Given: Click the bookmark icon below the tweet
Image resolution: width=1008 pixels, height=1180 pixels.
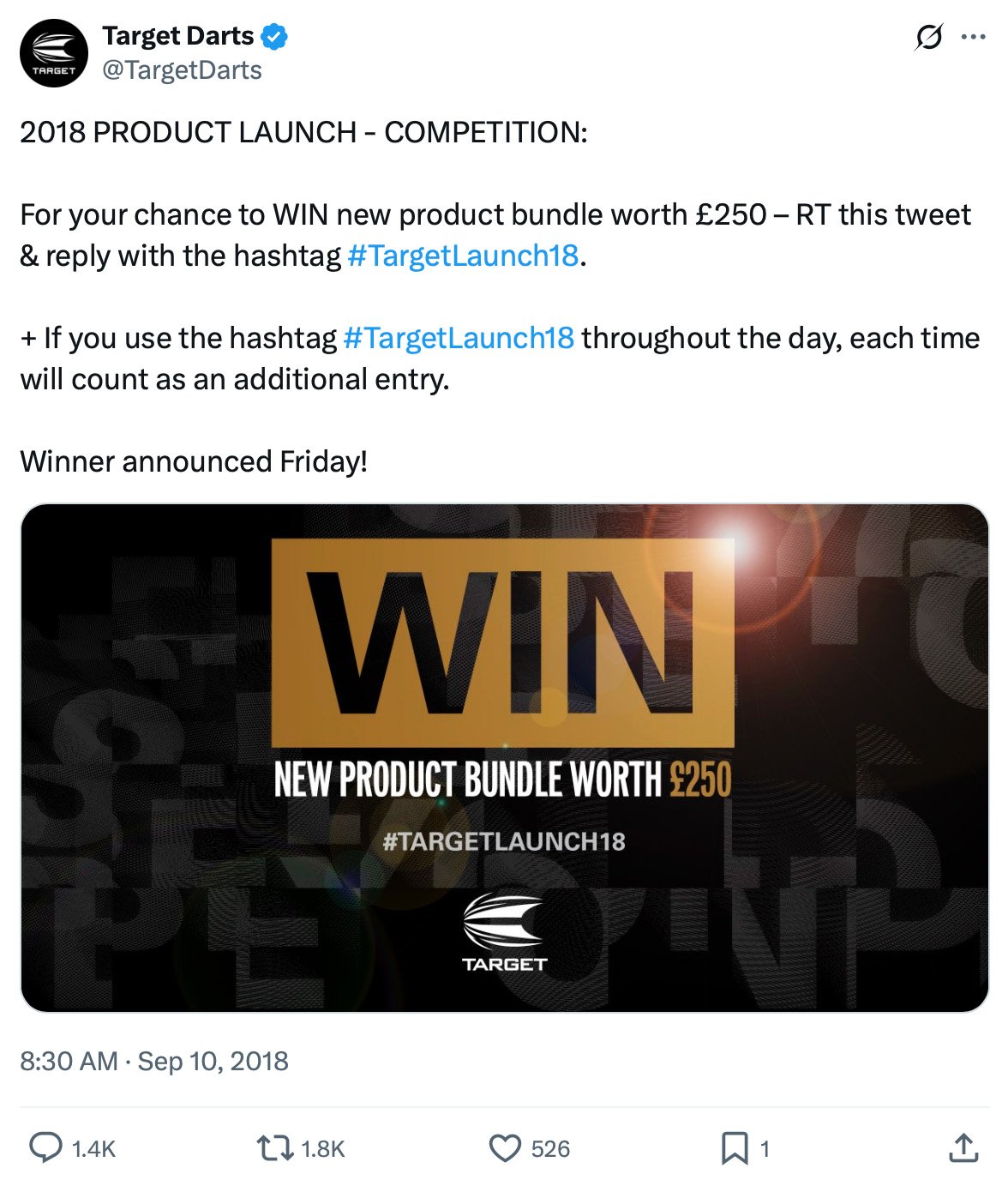Looking at the screenshot, I should [x=735, y=1150].
